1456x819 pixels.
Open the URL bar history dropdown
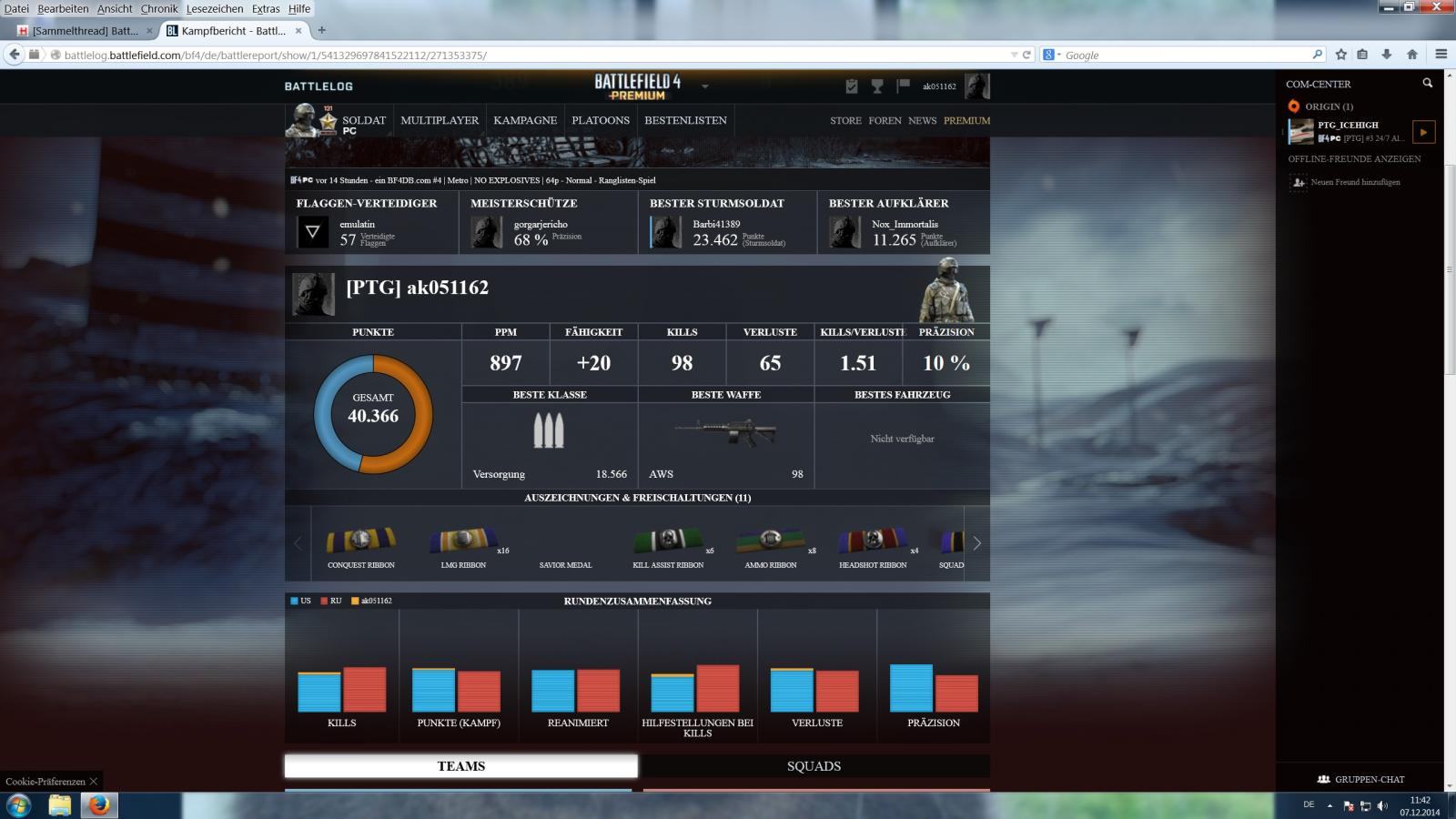coord(1015,55)
